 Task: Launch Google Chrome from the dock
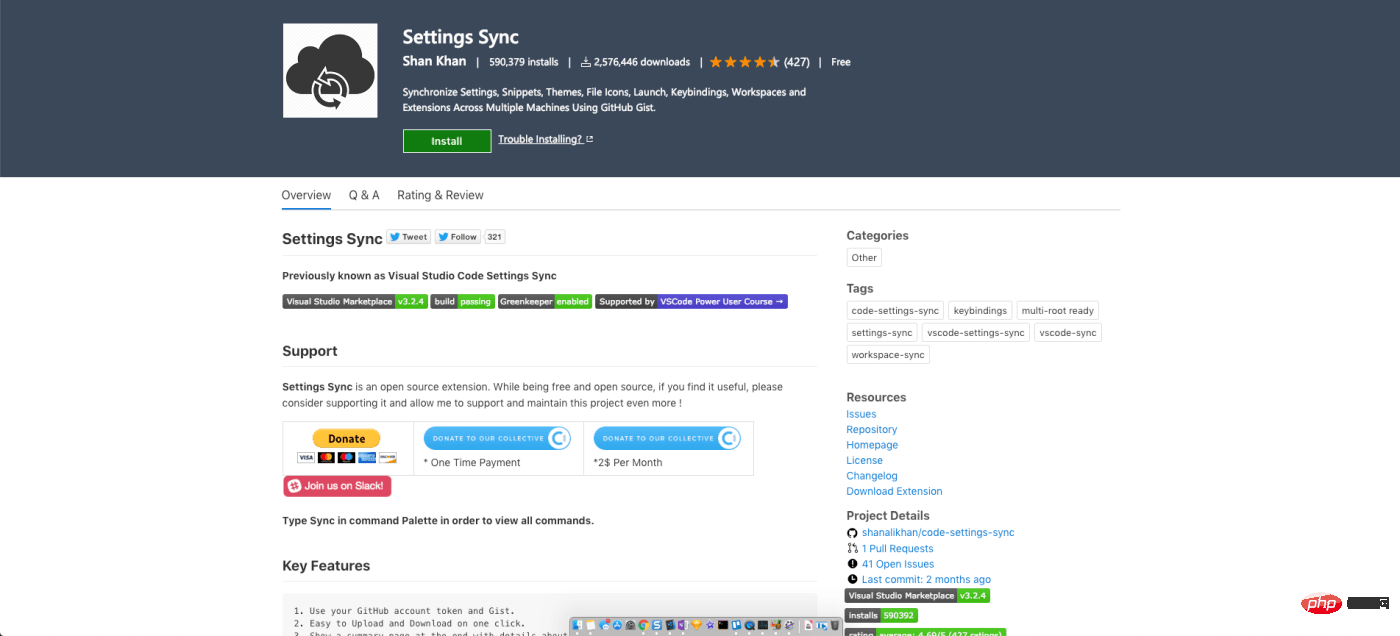pyautogui.click(x=644, y=625)
